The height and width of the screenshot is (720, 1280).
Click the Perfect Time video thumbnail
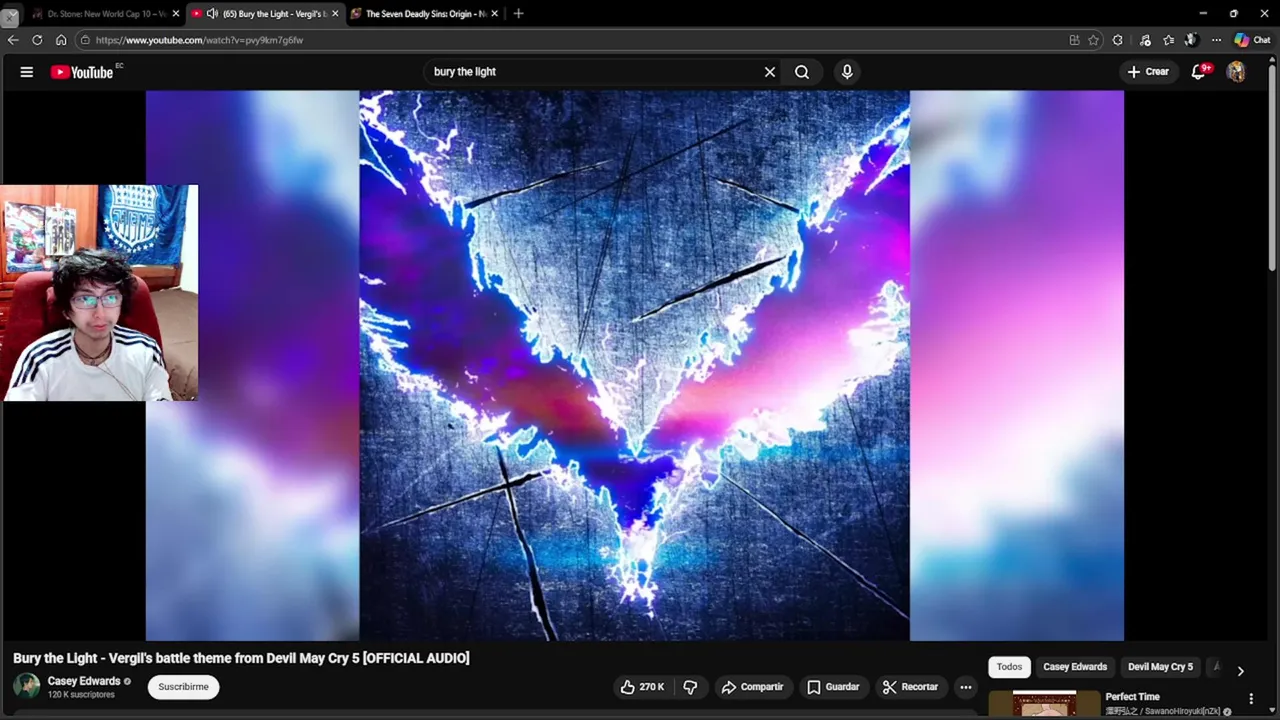tap(1043, 705)
